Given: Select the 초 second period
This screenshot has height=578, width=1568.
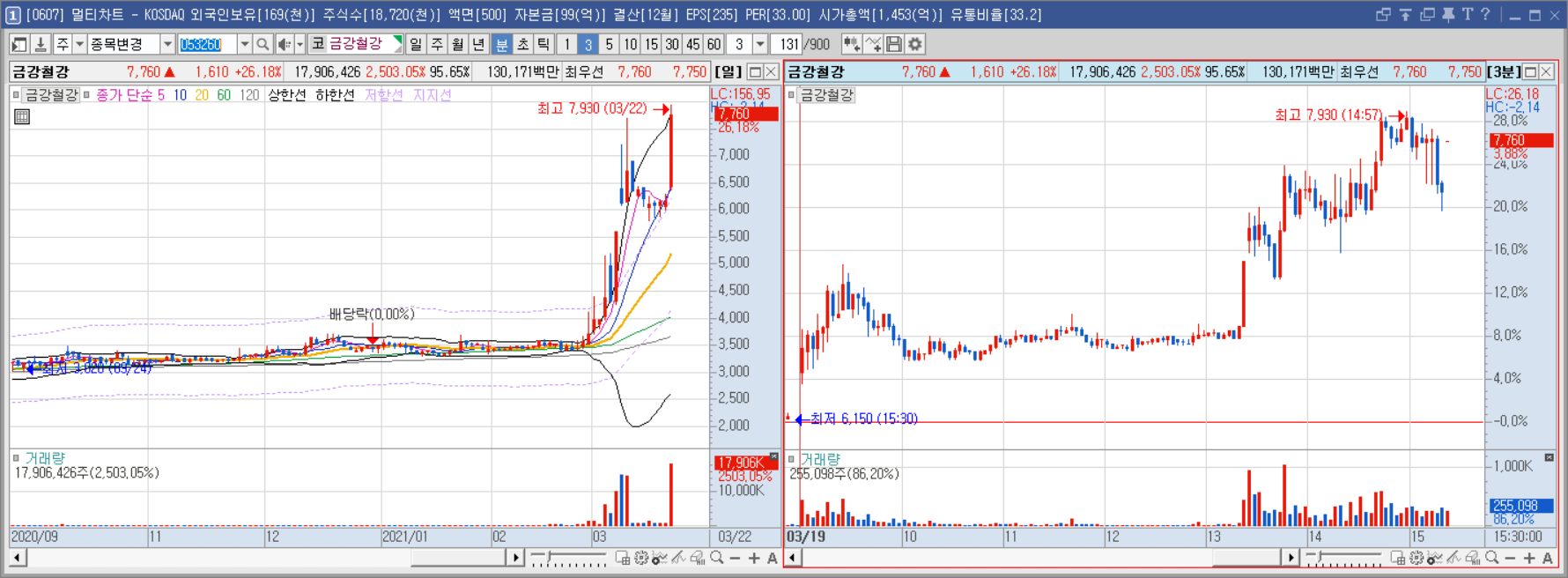Looking at the screenshot, I should coord(523,44).
